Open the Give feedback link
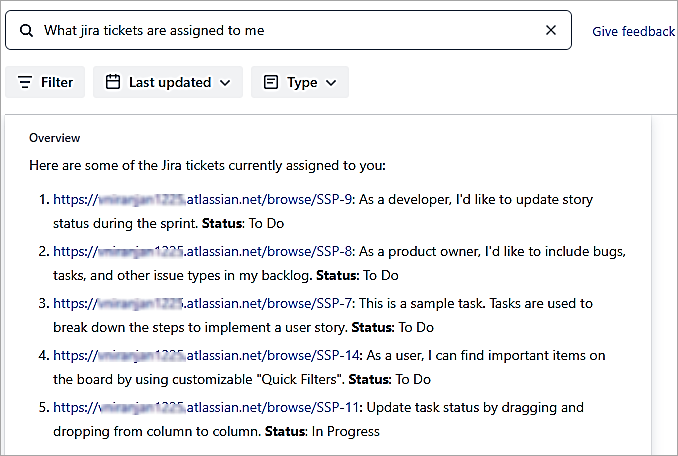Image resolution: width=678 pixels, height=456 pixels. point(633,31)
